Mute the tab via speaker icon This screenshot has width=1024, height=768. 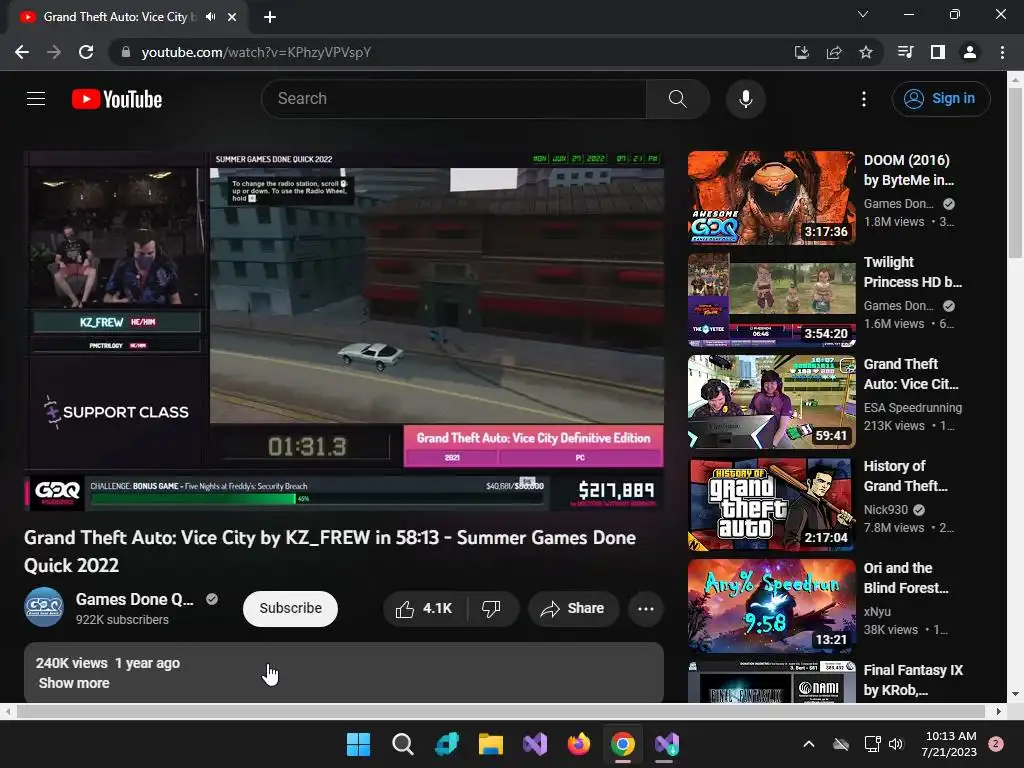[210, 17]
